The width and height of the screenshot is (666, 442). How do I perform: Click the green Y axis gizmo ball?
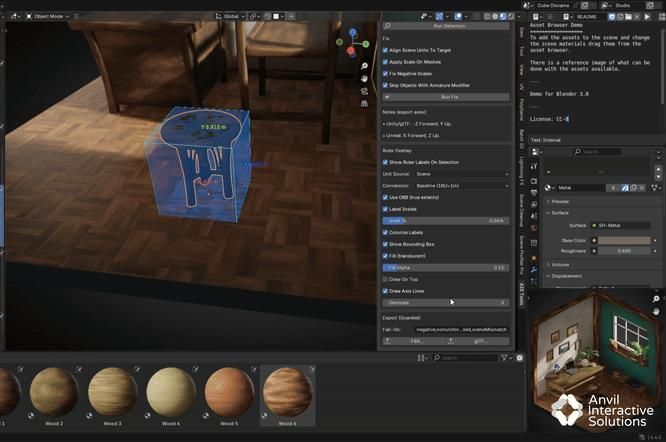click(366, 44)
